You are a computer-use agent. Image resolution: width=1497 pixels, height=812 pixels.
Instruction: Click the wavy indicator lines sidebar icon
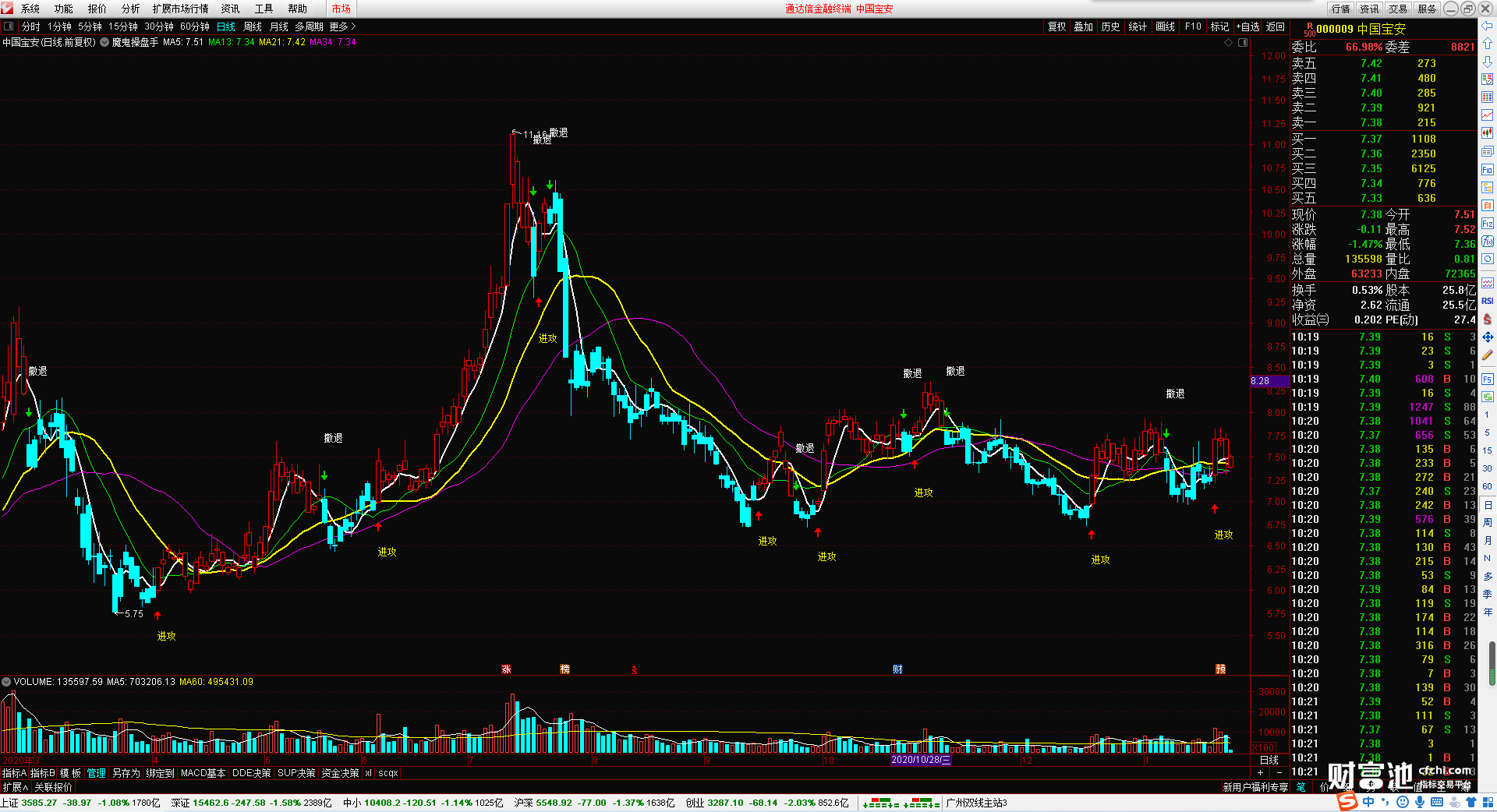pyautogui.click(x=1487, y=283)
